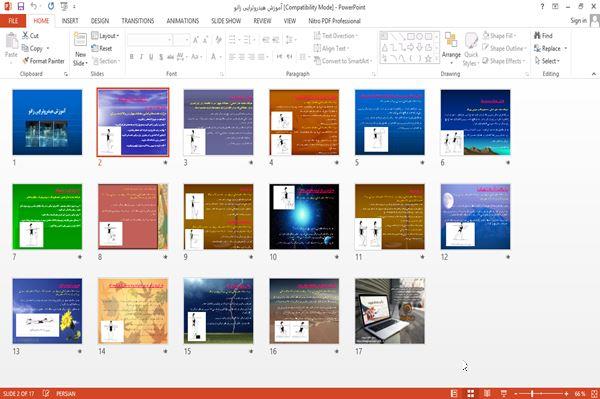Open the Arrange tool in Drawing group
The width and height of the screenshot is (600, 399).
[x=451, y=49]
